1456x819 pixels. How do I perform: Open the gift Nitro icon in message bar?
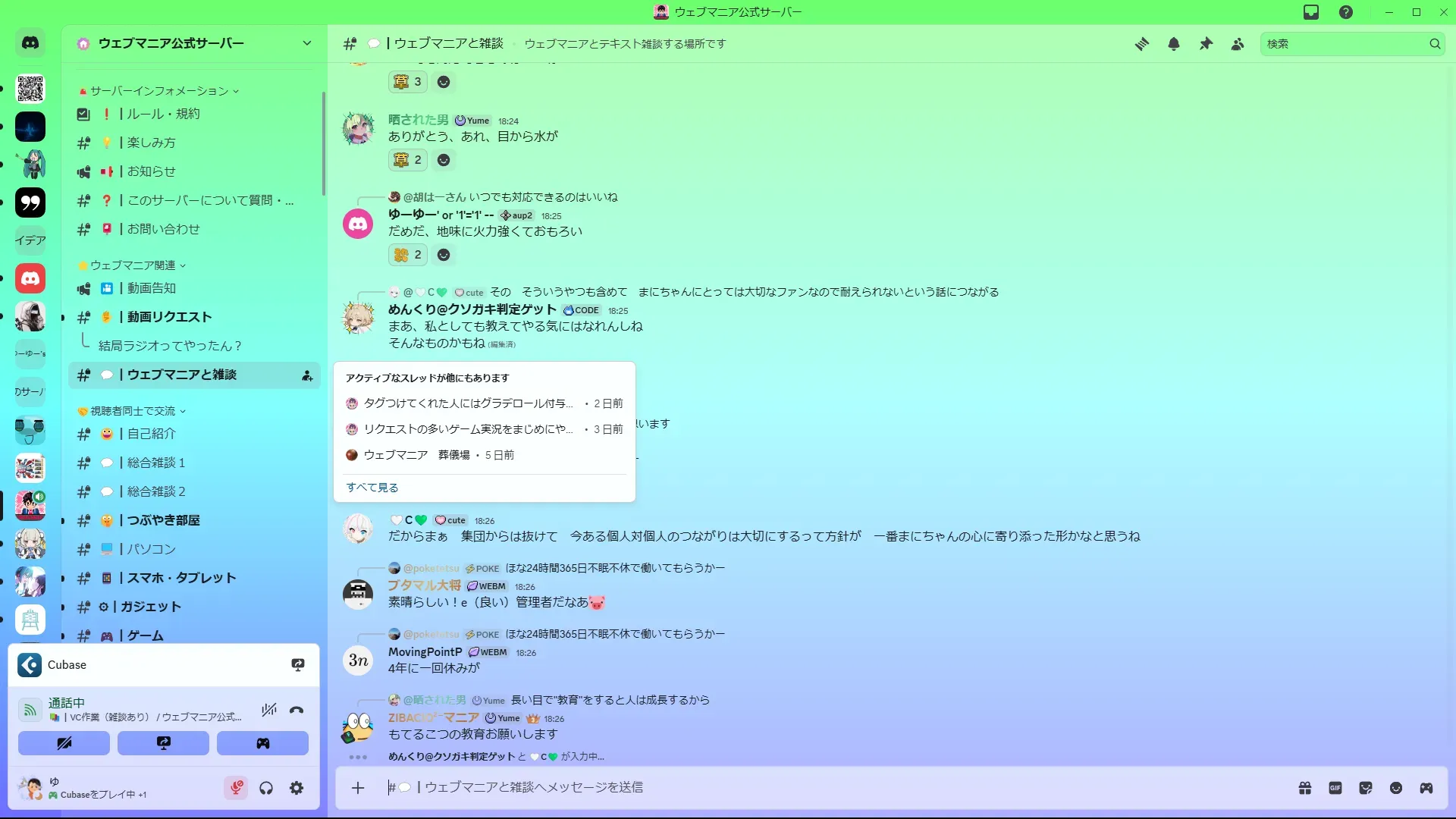[x=1305, y=788]
